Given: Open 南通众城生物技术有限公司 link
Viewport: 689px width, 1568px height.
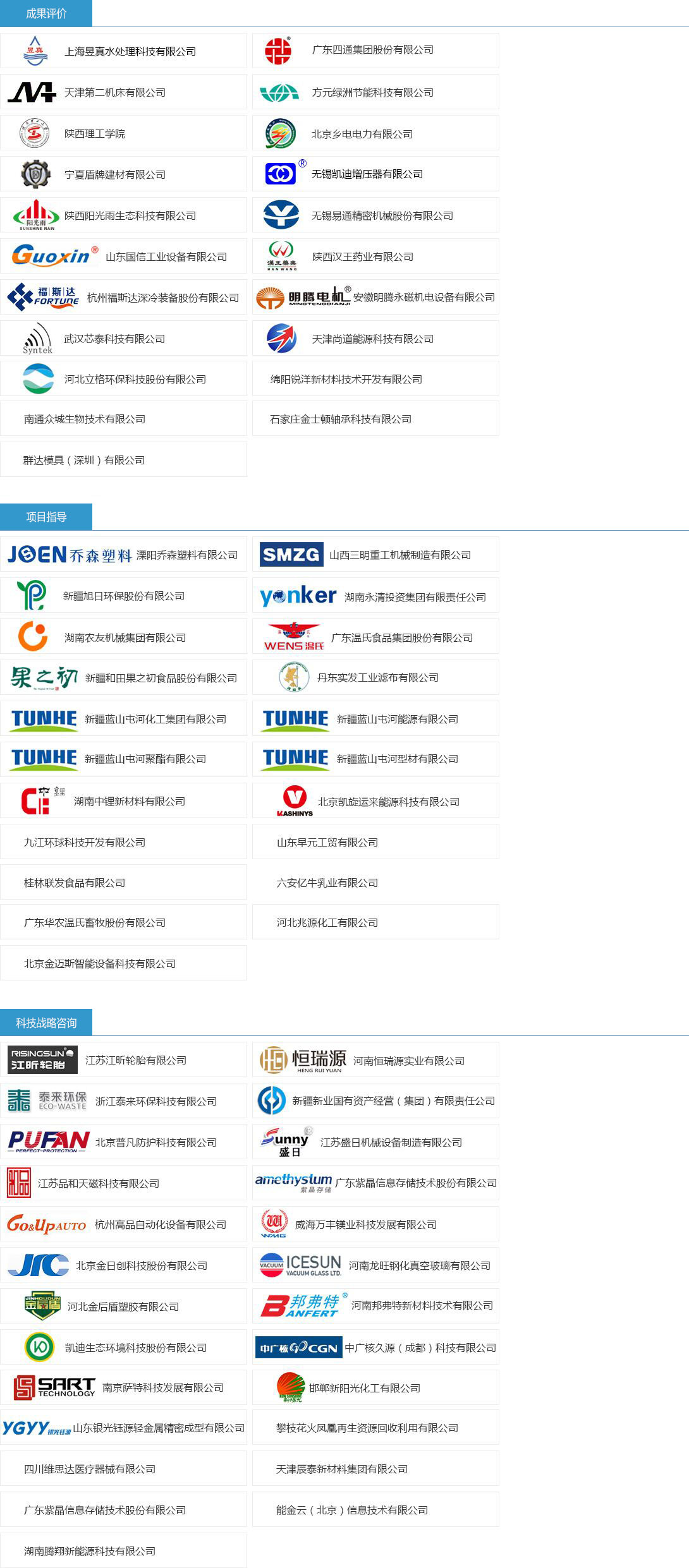Looking at the screenshot, I should [85, 419].
